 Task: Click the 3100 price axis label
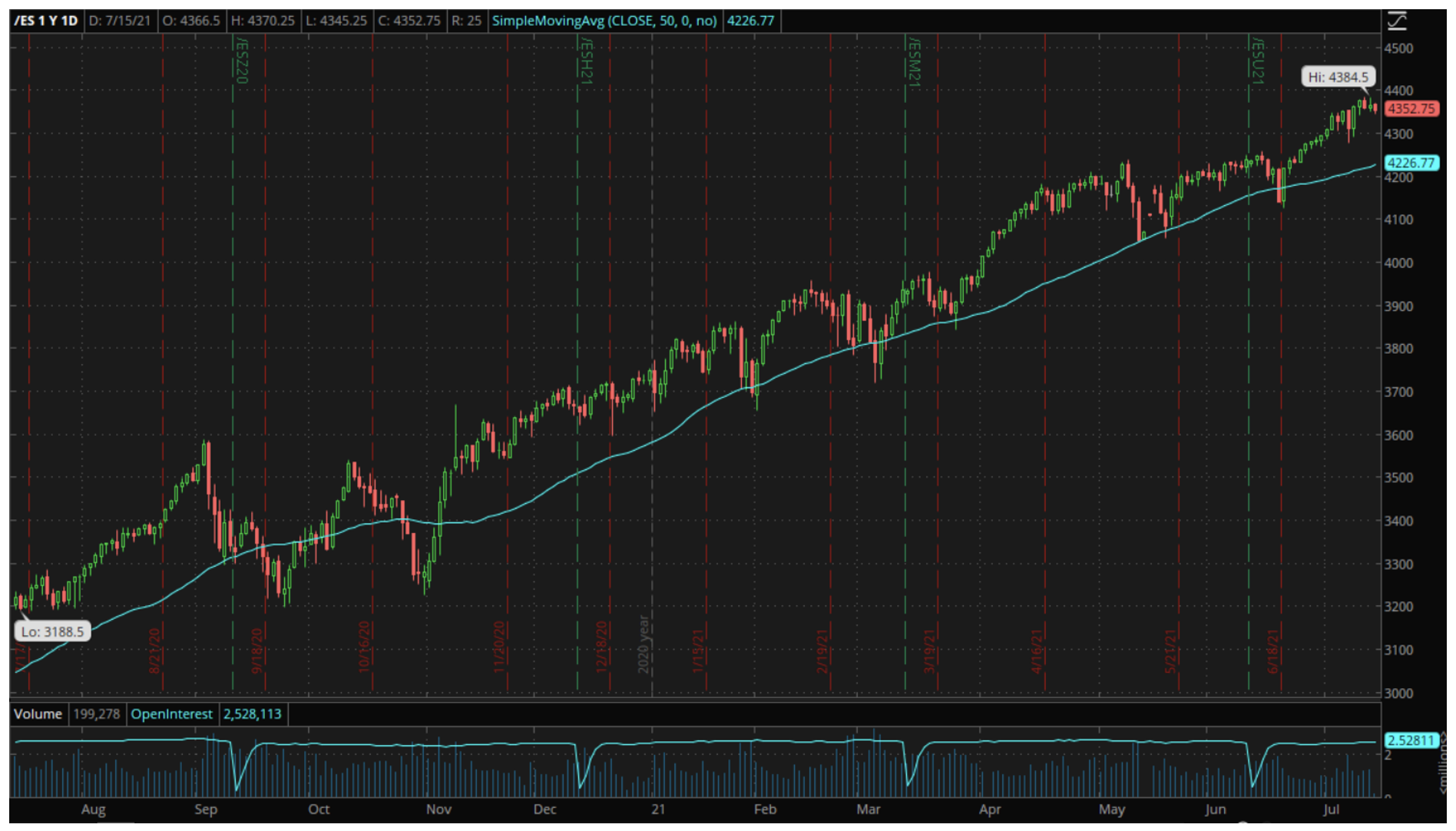tap(1398, 650)
